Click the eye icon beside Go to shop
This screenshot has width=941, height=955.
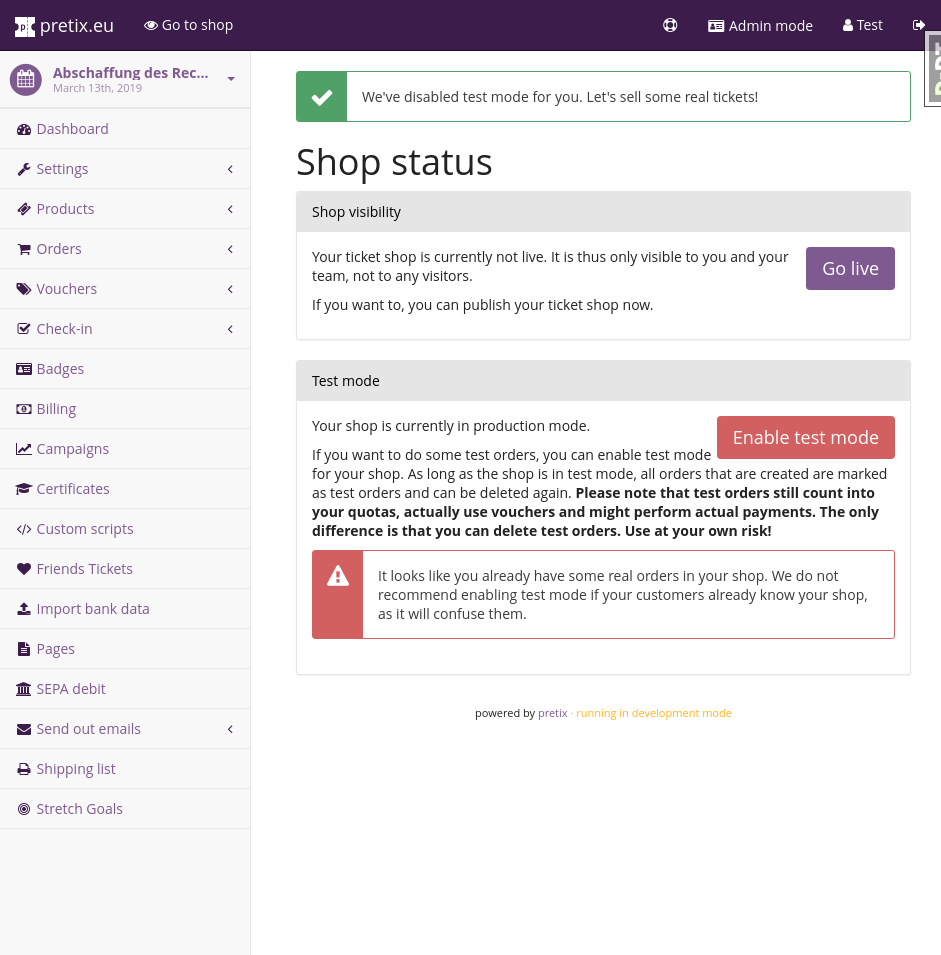pyautogui.click(x=150, y=26)
